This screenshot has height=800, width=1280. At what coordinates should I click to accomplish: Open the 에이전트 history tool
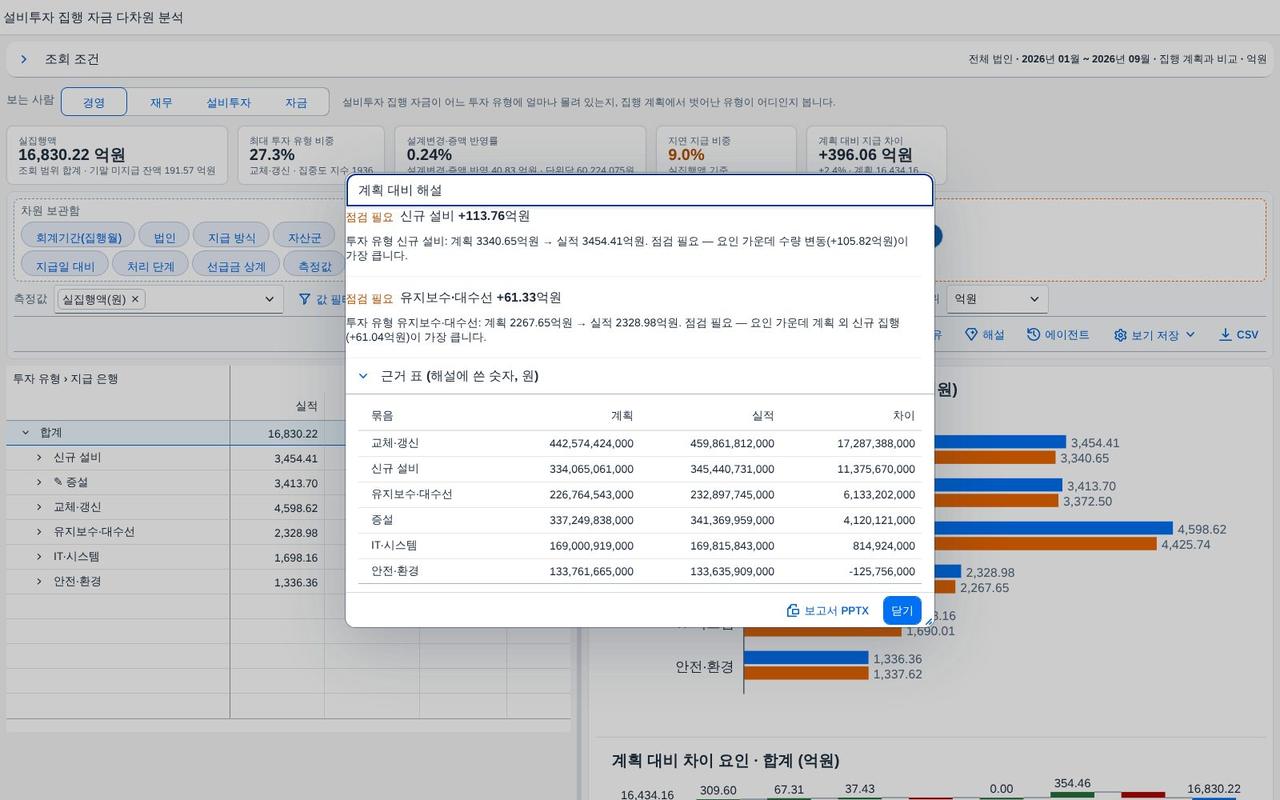pyautogui.click(x=1058, y=335)
